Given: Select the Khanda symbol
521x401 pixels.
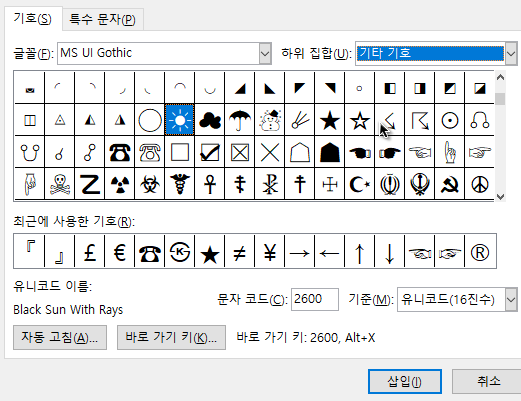Looking at the screenshot, I should tap(420, 184).
